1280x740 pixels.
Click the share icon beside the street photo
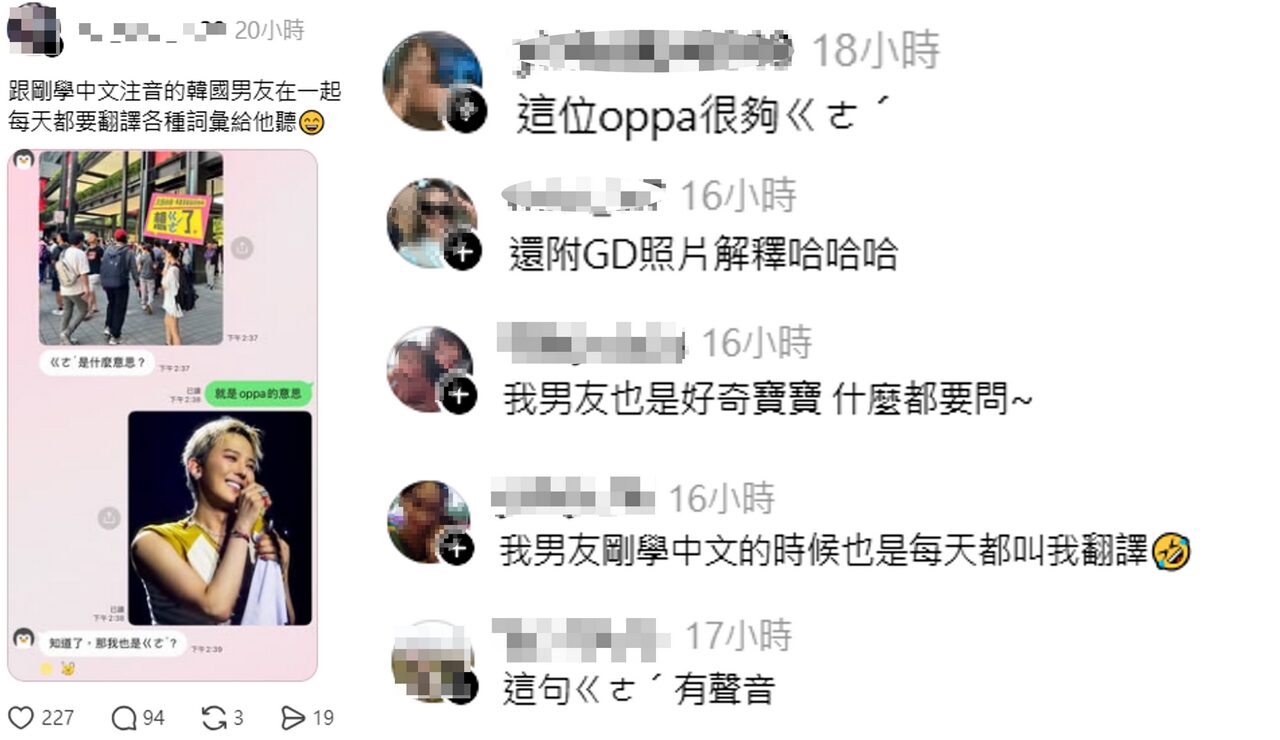241,249
